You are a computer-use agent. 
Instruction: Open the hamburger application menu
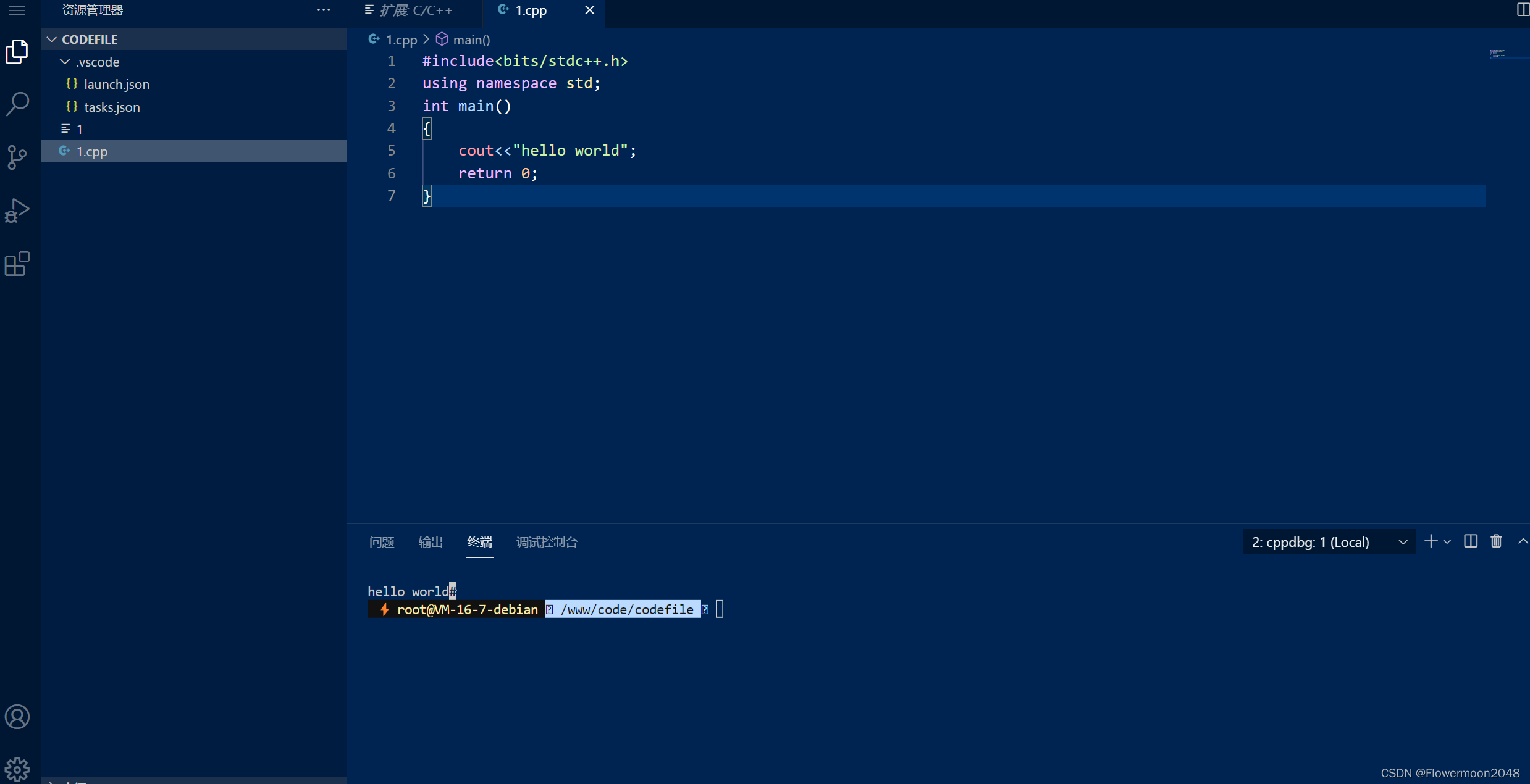click(17, 10)
